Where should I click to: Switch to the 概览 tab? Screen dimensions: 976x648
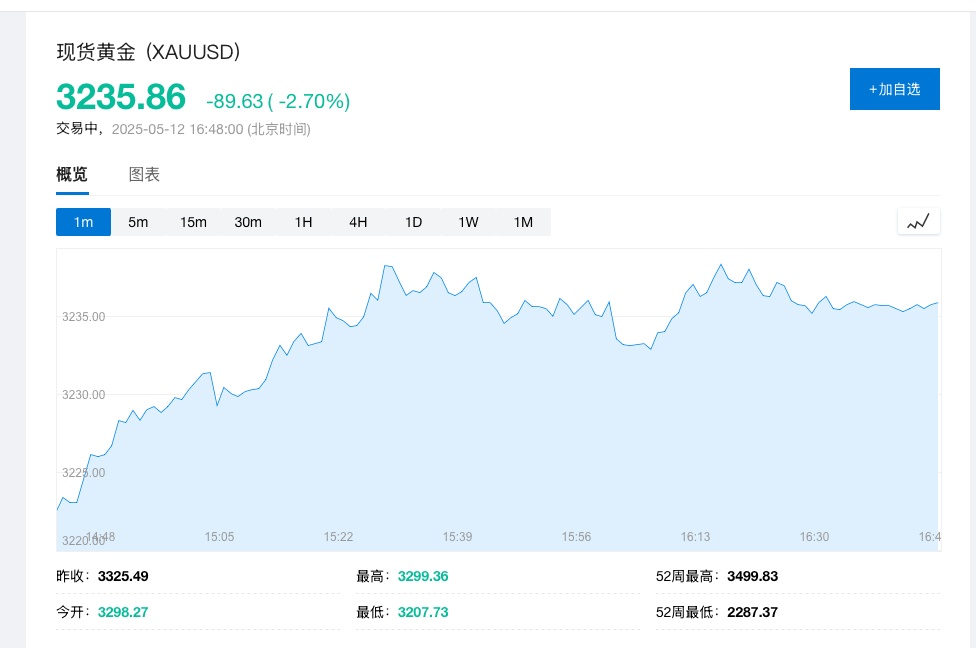[72, 175]
